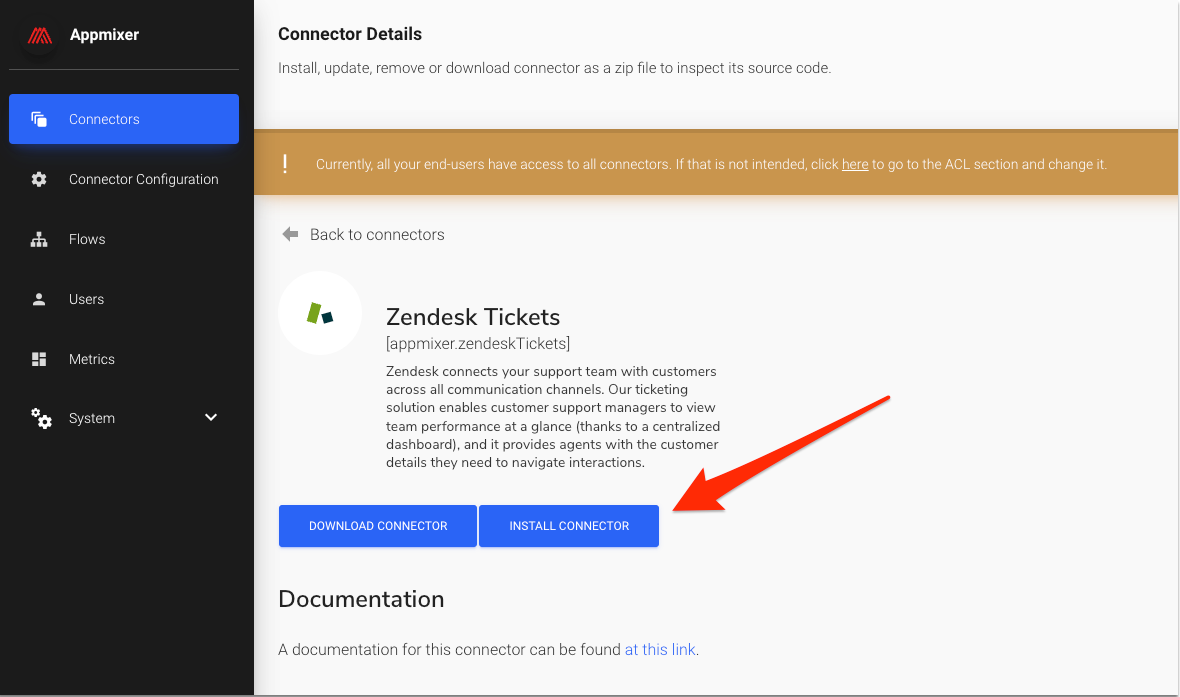Image resolution: width=1180 pixels, height=697 pixels.
Task: Open the Users menu item
Action: (x=86, y=299)
